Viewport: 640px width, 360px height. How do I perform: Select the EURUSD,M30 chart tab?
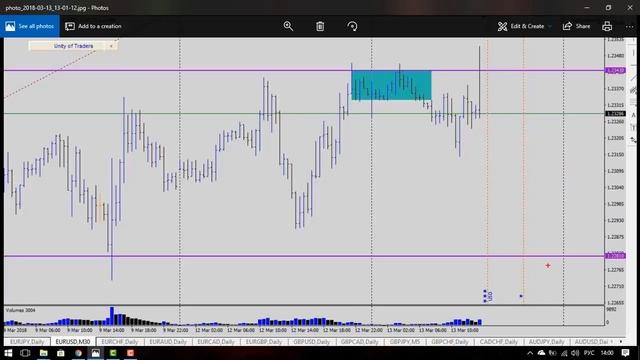tap(73, 342)
